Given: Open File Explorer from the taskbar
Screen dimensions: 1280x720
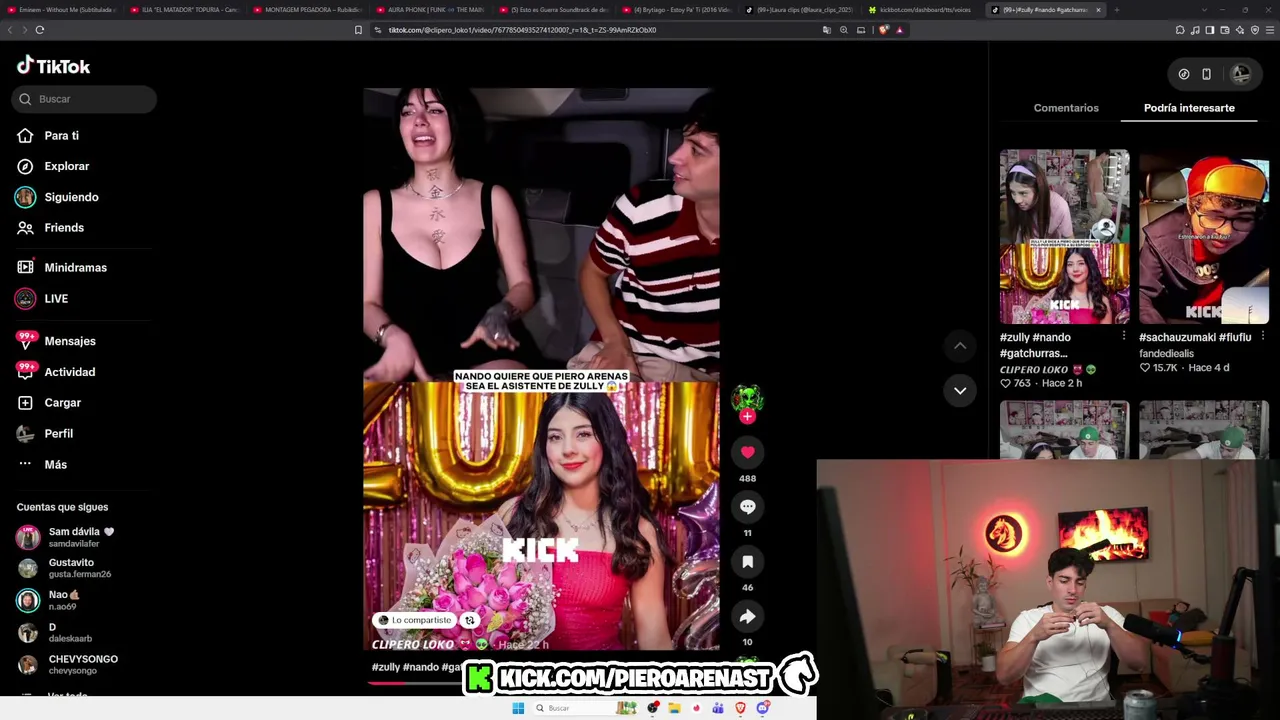Looking at the screenshot, I should pos(675,709).
